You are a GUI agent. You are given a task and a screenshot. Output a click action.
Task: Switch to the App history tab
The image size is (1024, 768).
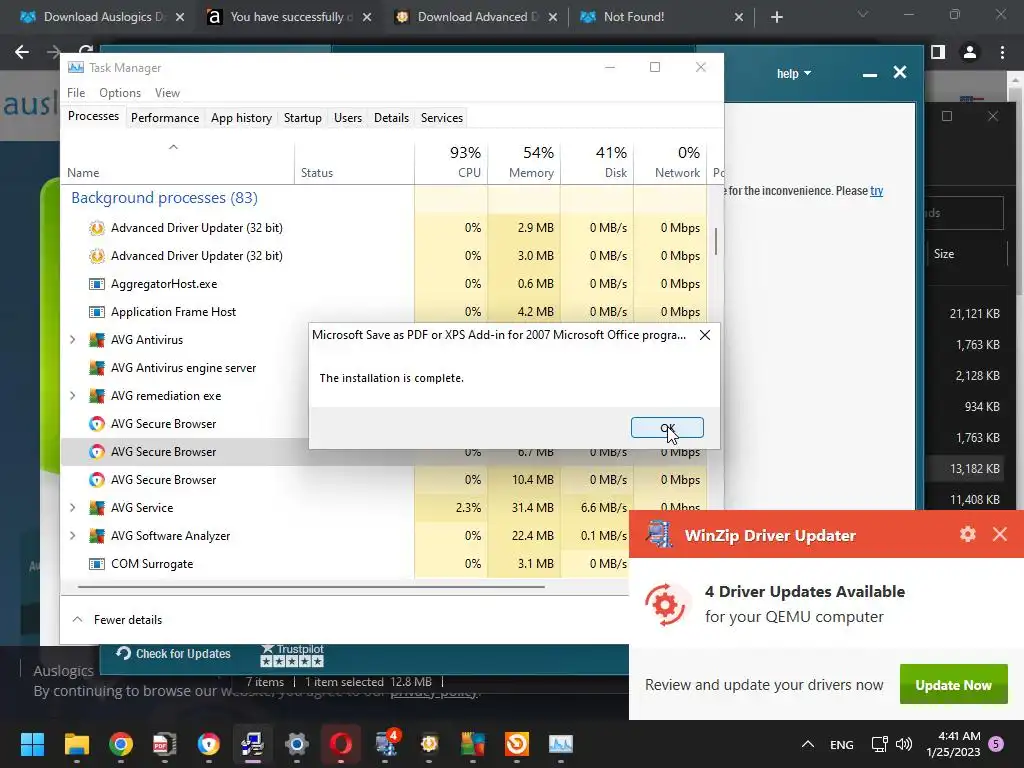pyautogui.click(x=241, y=118)
